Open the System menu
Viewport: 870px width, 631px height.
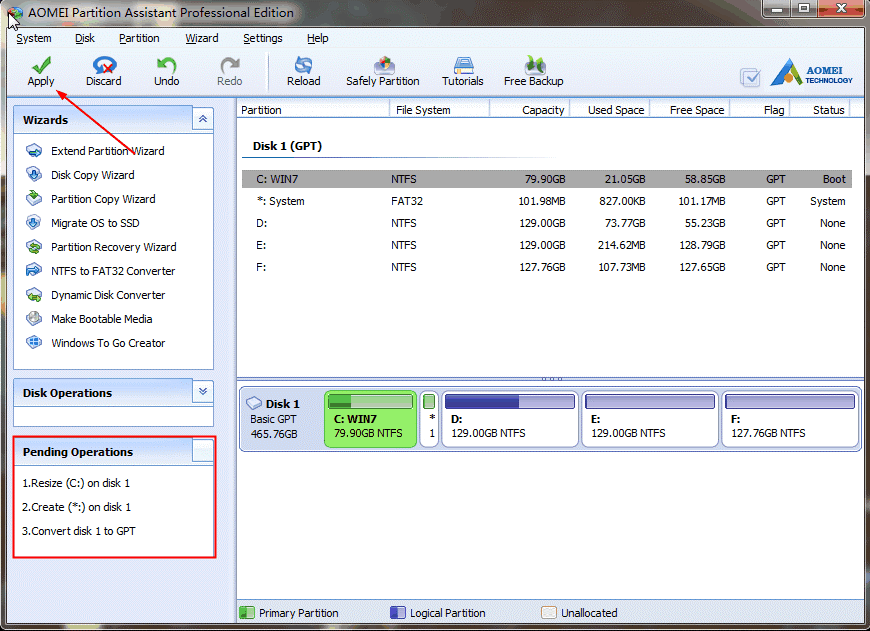point(34,38)
